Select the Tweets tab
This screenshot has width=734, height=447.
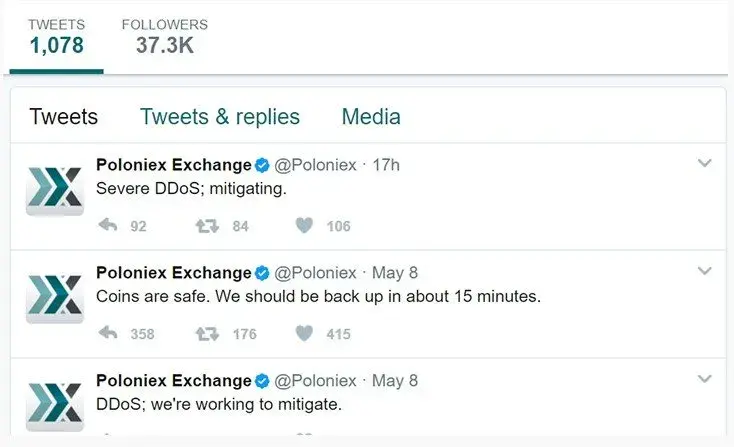click(x=64, y=116)
